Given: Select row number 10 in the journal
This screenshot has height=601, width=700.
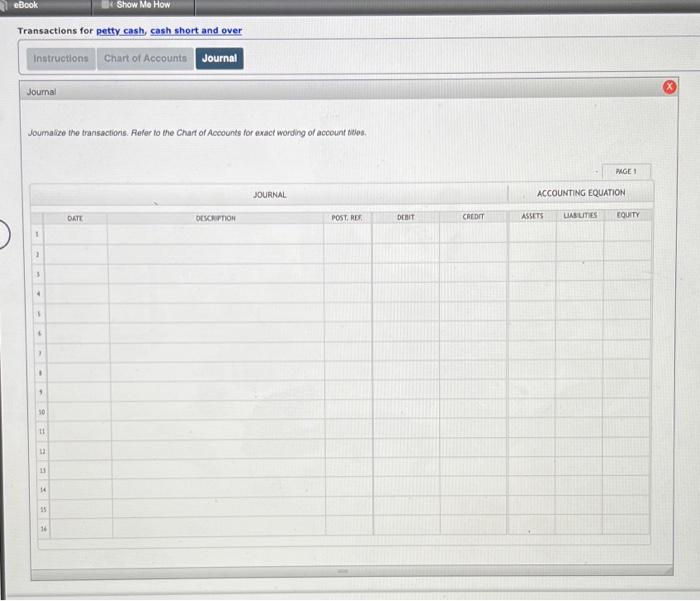Looking at the screenshot, I should 42,412.
